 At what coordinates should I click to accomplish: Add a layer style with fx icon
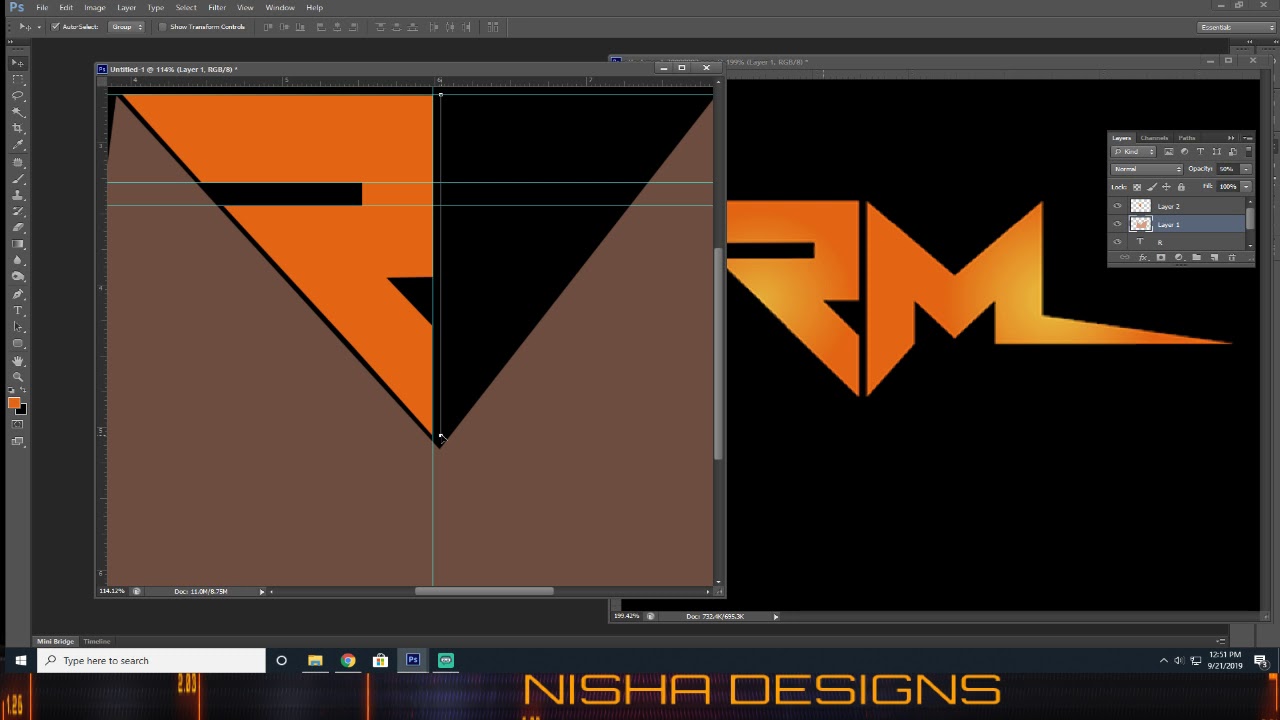1143,258
